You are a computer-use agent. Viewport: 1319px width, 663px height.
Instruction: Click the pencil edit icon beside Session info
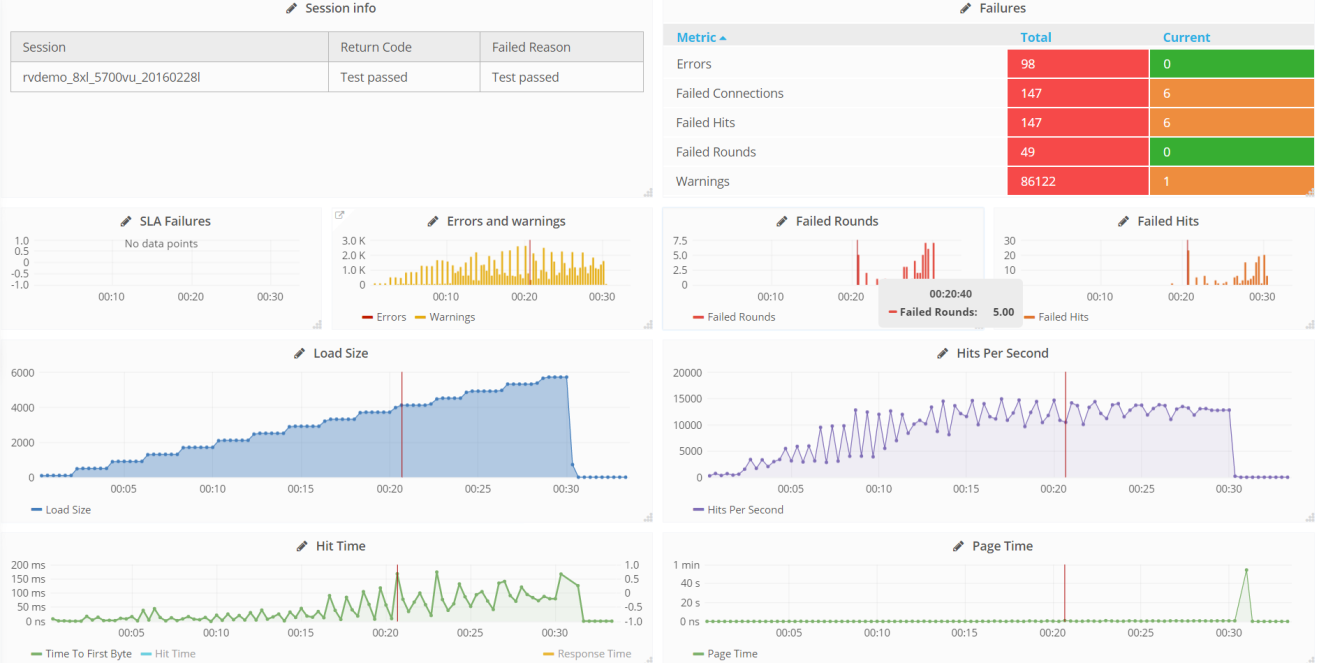pos(292,8)
